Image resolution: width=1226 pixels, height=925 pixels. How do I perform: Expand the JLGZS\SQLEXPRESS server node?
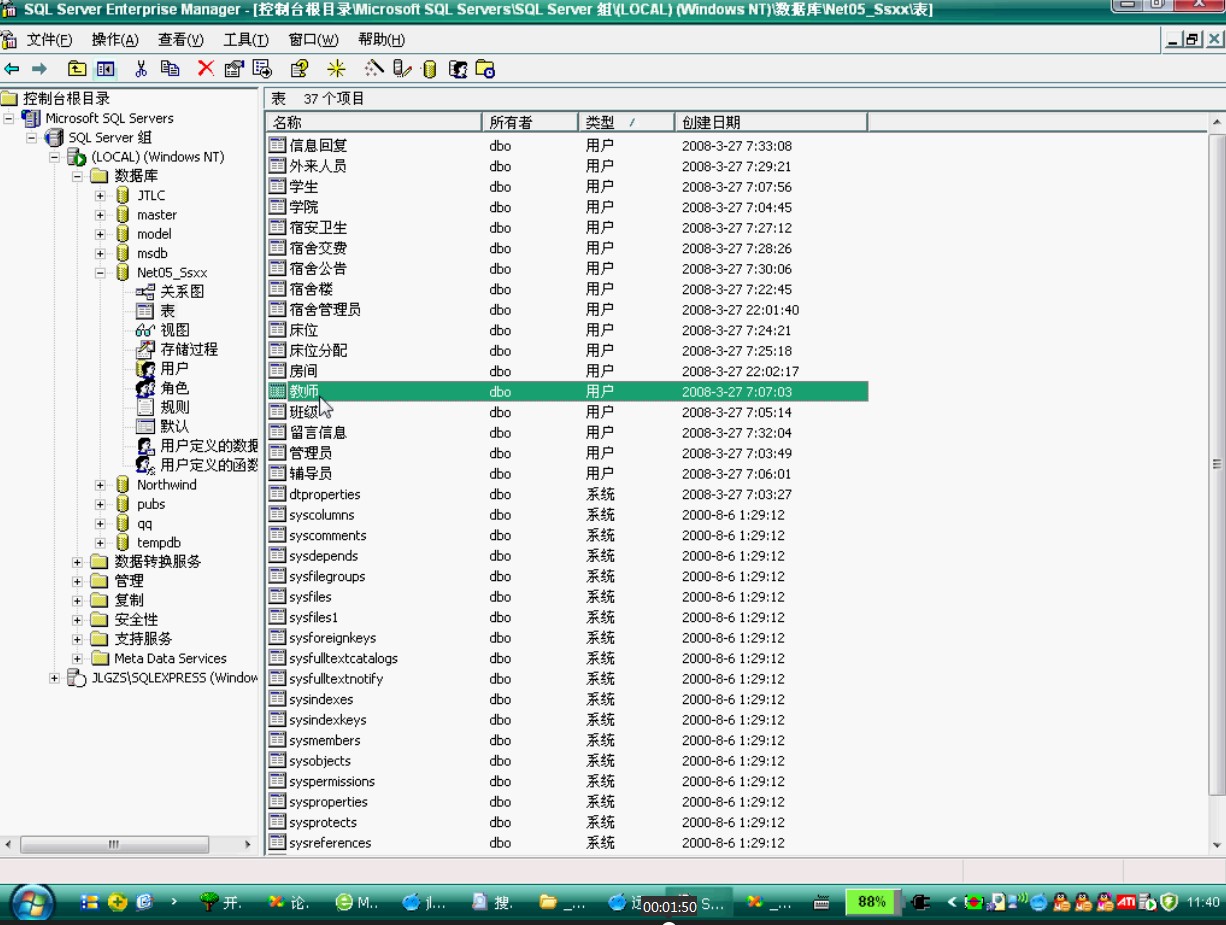(x=54, y=678)
